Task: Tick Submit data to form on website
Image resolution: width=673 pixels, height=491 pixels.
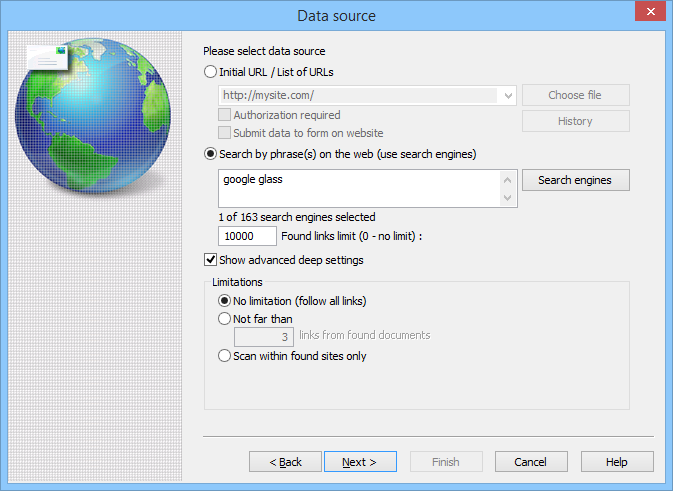Action: (x=225, y=133)
